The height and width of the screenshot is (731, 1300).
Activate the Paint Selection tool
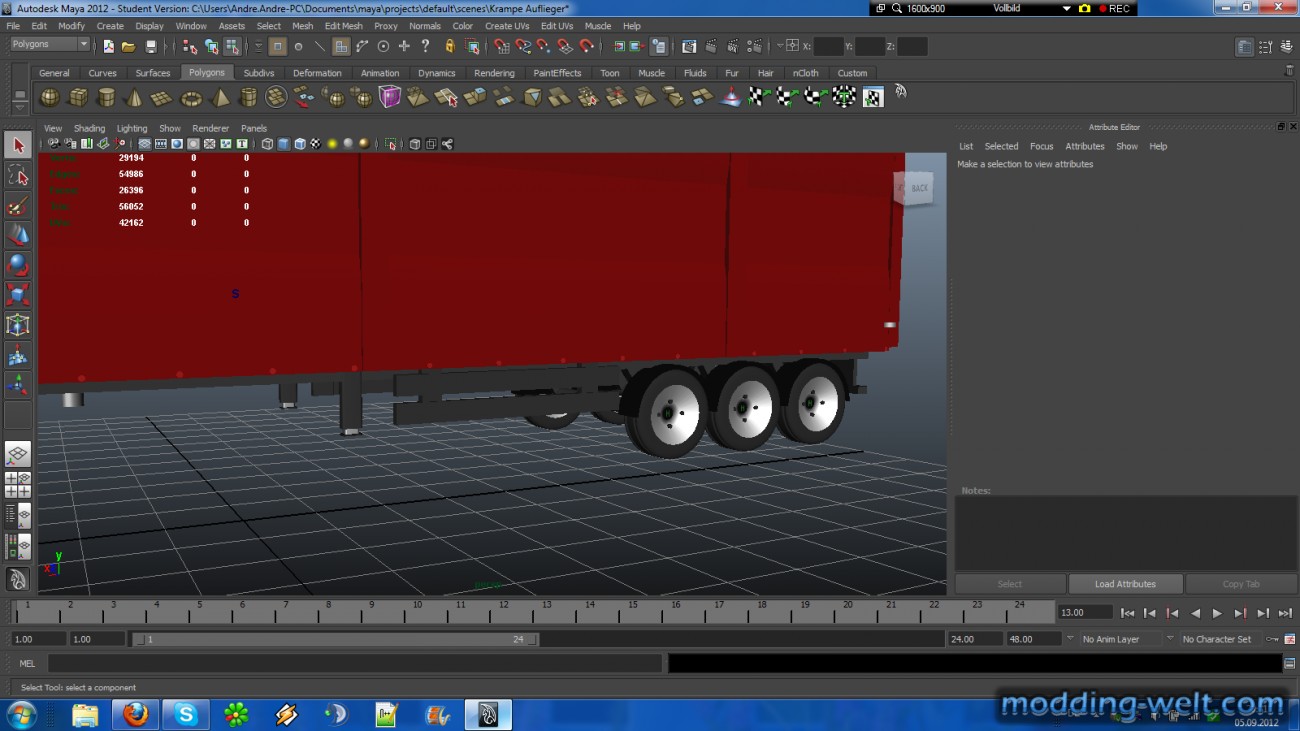18,205
